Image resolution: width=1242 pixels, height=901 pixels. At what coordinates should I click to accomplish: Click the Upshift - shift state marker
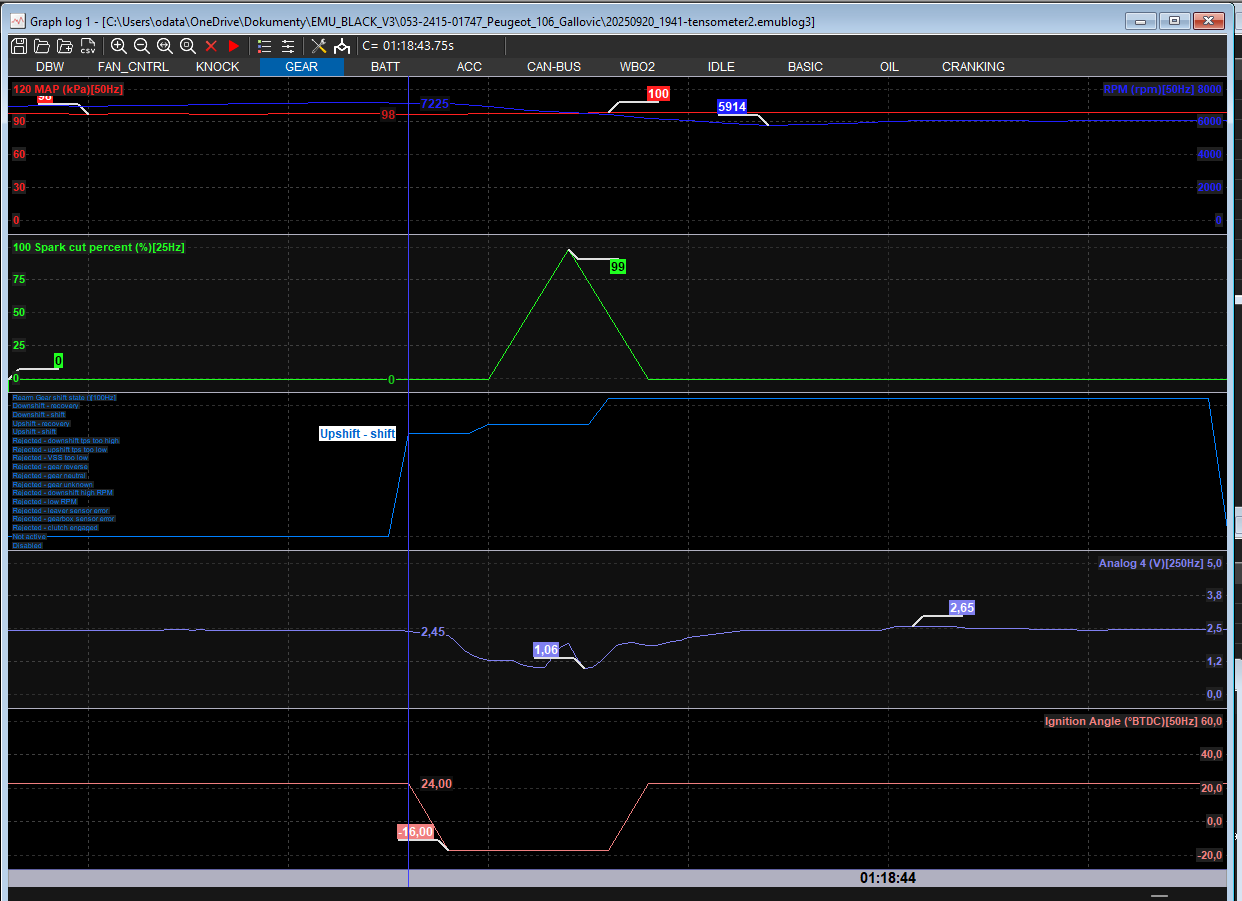[357, 434]
